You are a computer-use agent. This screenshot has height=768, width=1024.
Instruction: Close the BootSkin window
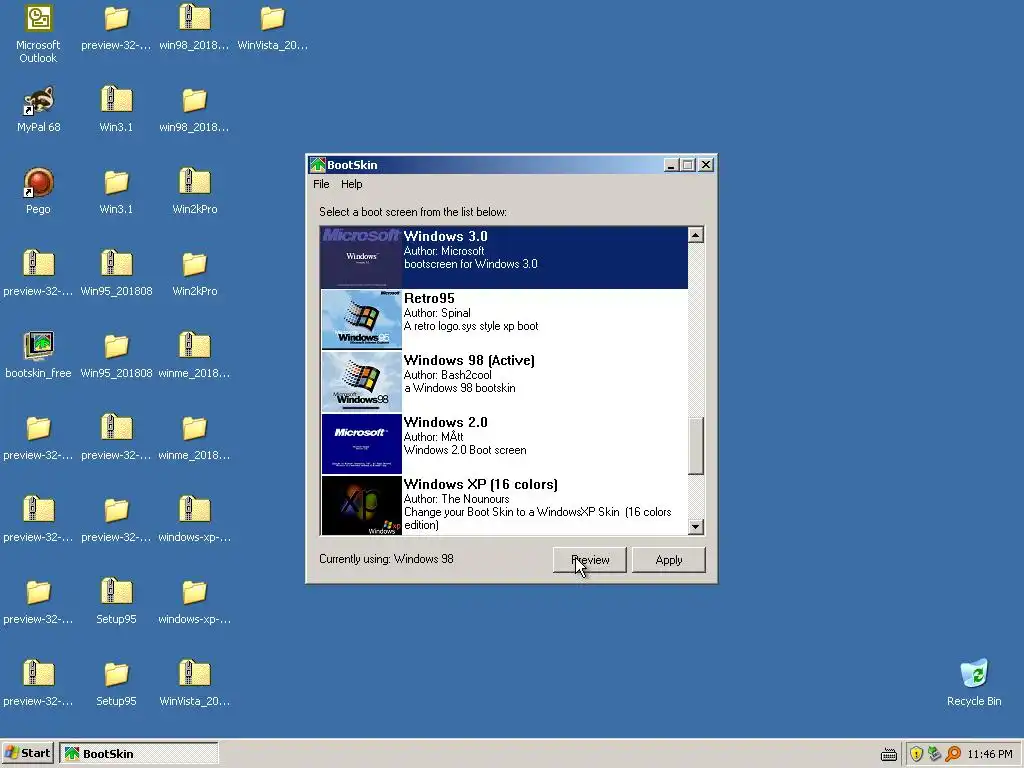coord(706,165)
